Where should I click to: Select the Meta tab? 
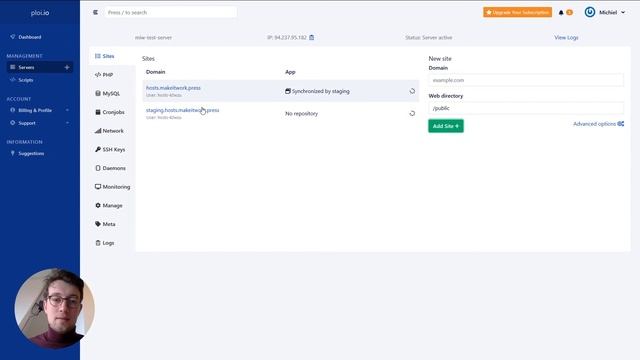[x=105, y=224]
